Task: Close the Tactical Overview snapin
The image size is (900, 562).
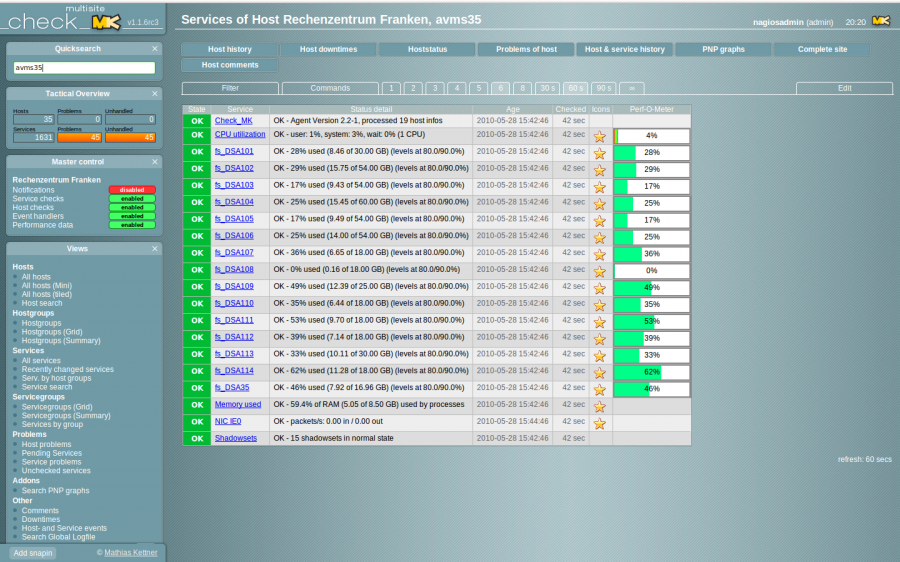Action: coord(155,93)
